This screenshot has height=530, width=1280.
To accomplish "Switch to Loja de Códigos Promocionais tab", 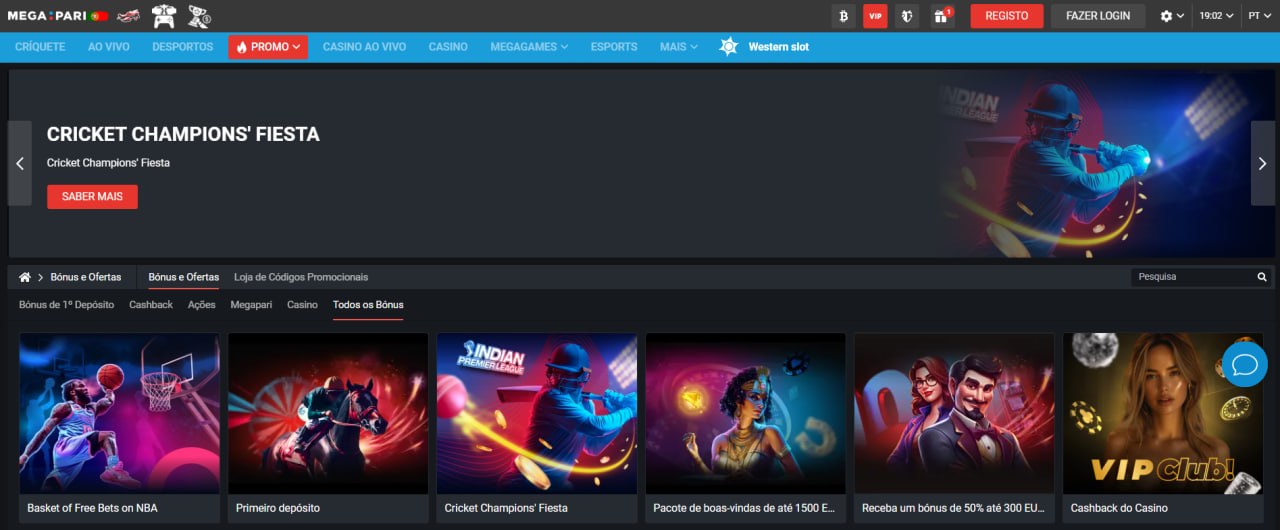I will coord(301,277).
